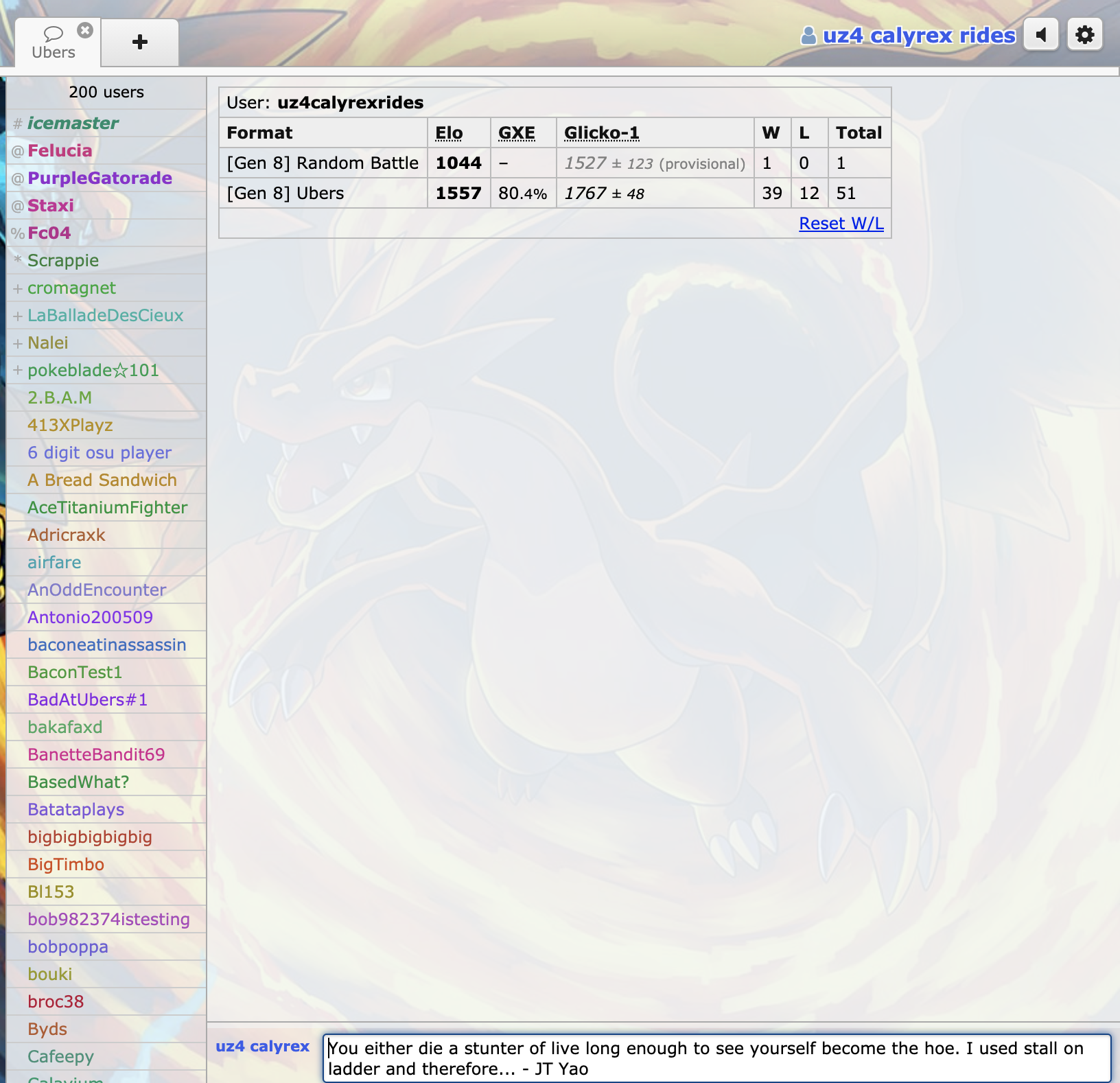Image resolution: width=1120 pixels, height=1083 pixels.
Task: Click the GXE column header
Action: click(516, 133)
